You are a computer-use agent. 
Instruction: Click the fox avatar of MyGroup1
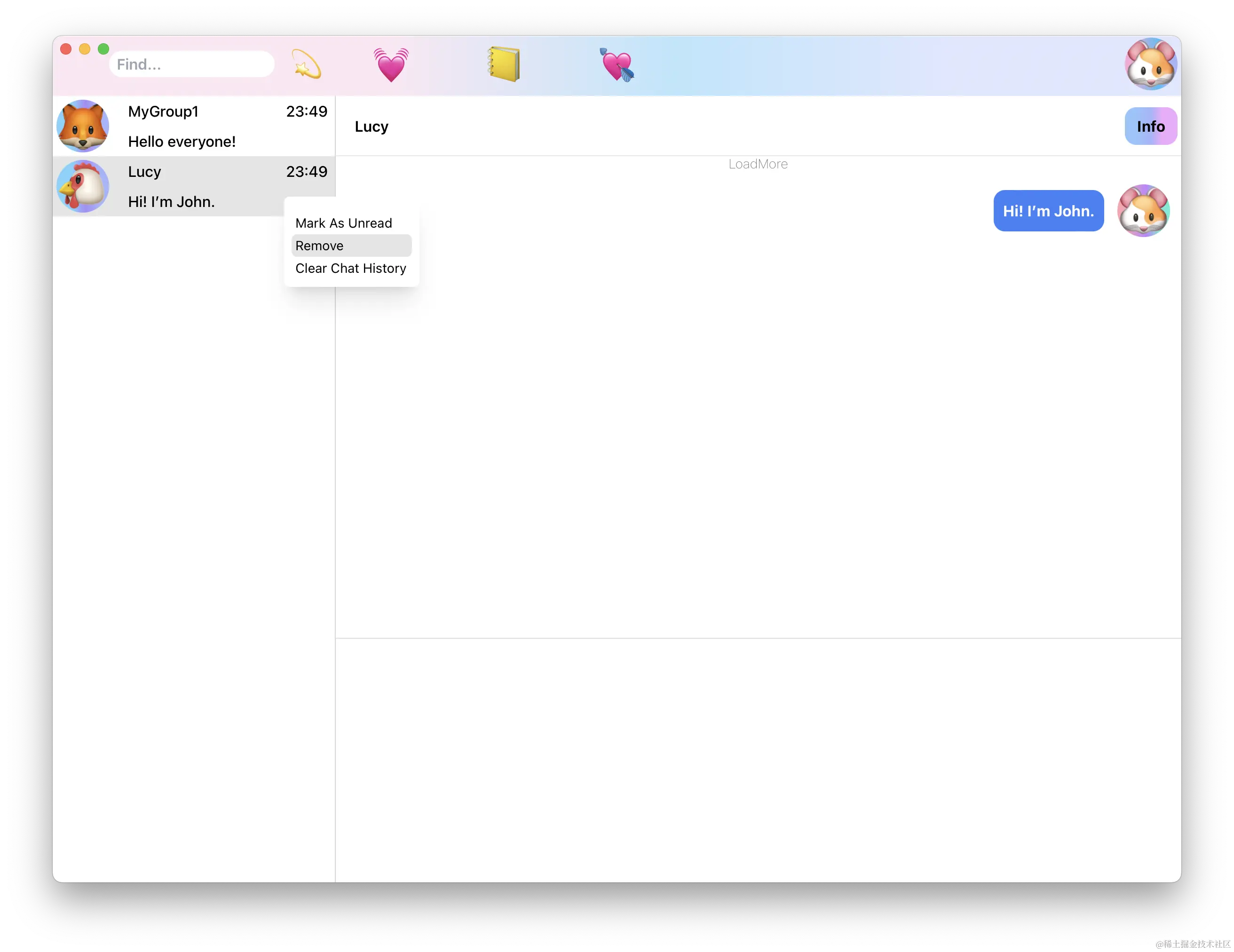coord(83,126)
